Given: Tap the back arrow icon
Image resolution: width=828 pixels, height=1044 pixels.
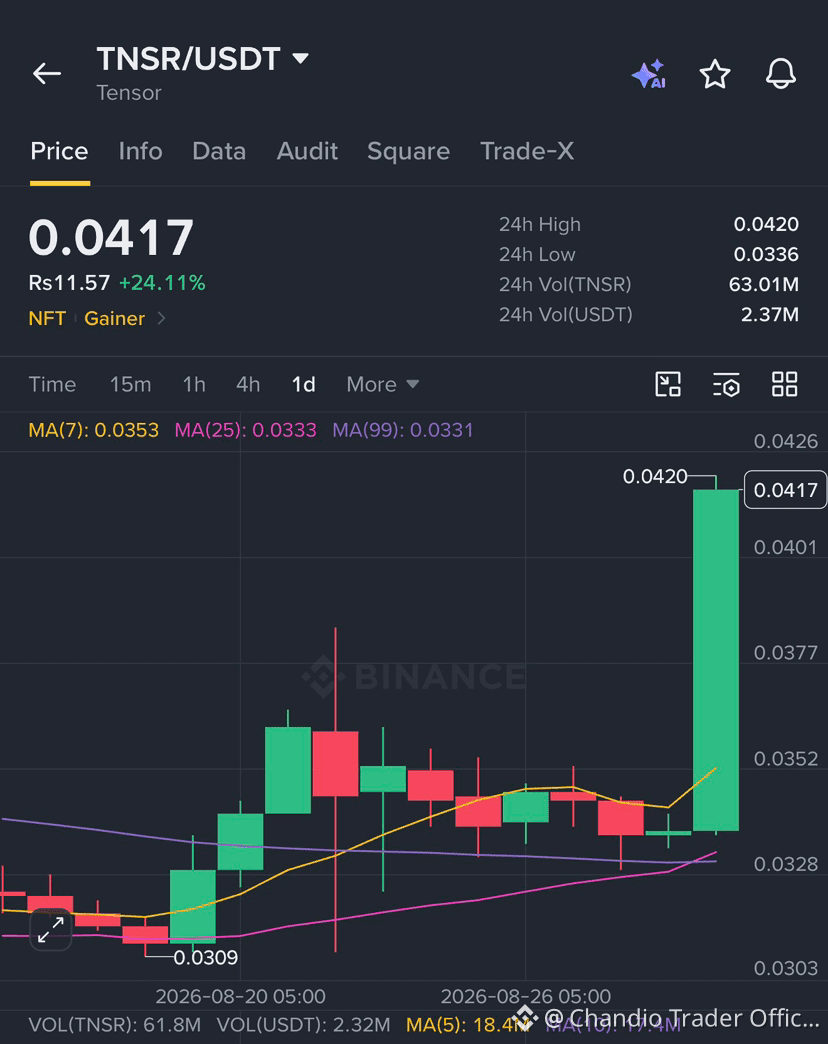Looking at the screenshot, I should point(47,73).
